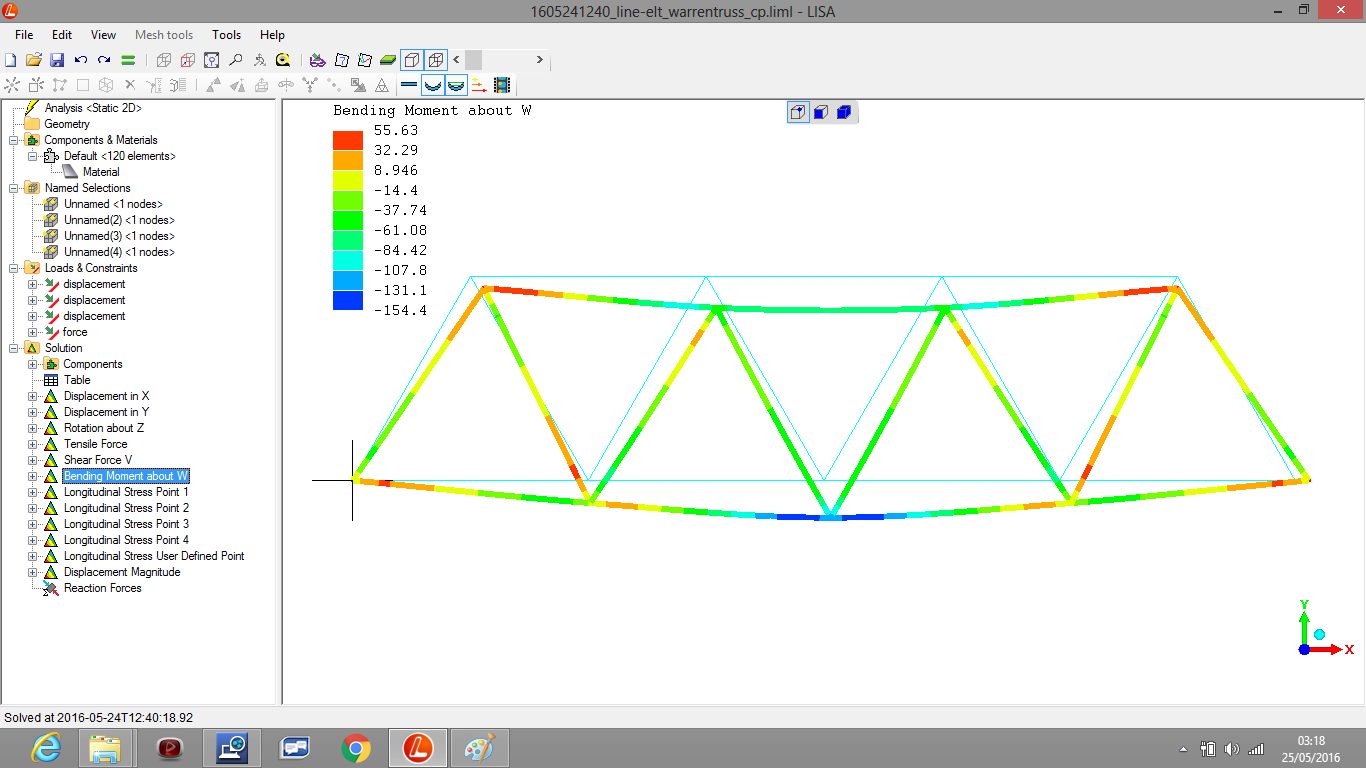Expand the Tensile Force result node

tap(32, 444)
